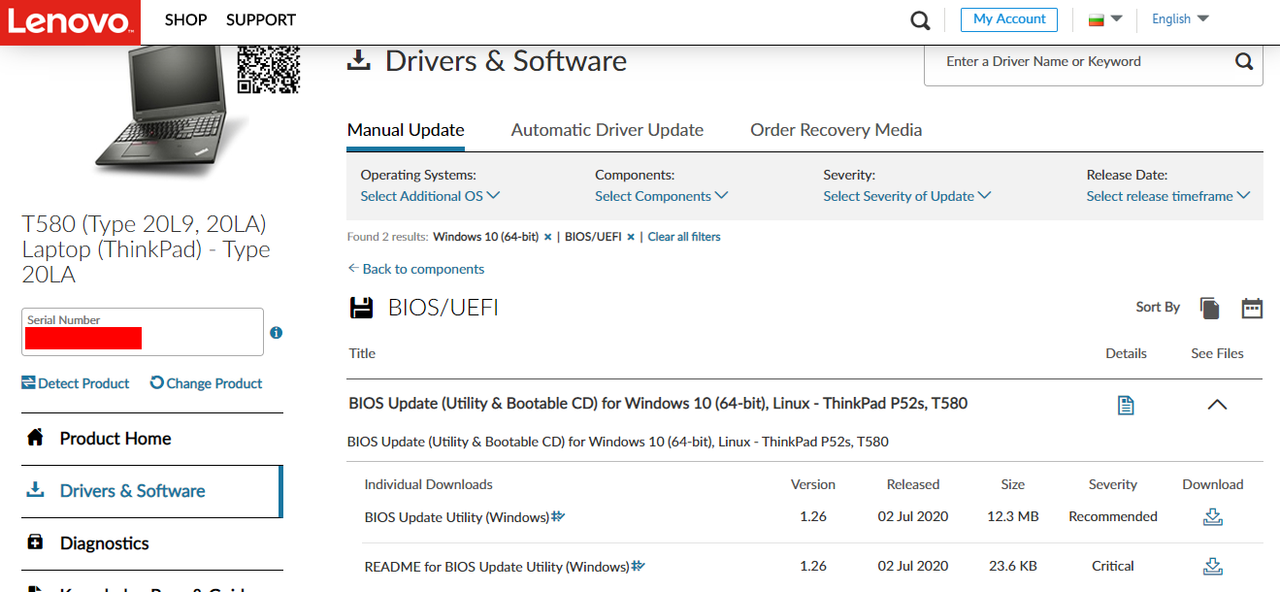Click the Serial Number input field
This screenshot has width=1280, height=592.
[143, 332]
